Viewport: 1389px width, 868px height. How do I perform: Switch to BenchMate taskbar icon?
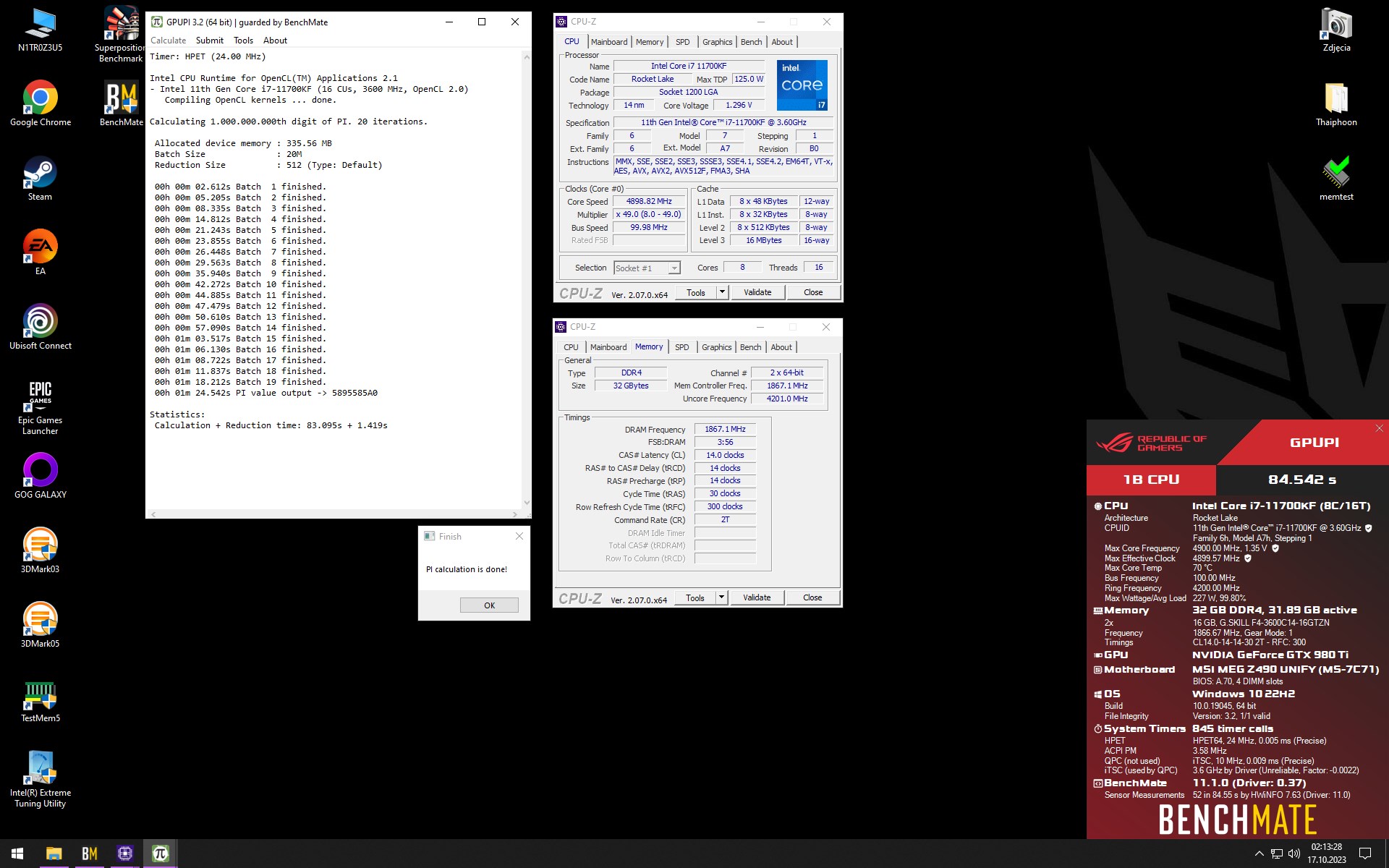pos(89,854)
